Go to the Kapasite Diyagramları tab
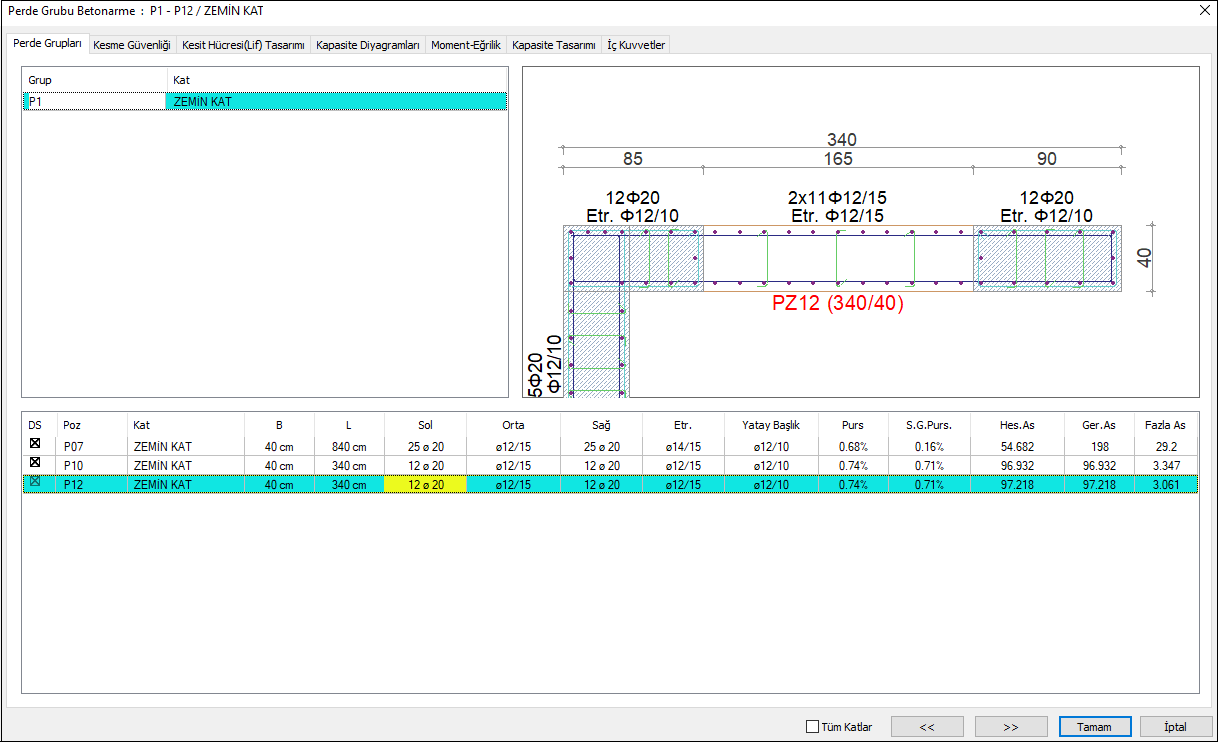1218x742 pixels. pos(367,45)
